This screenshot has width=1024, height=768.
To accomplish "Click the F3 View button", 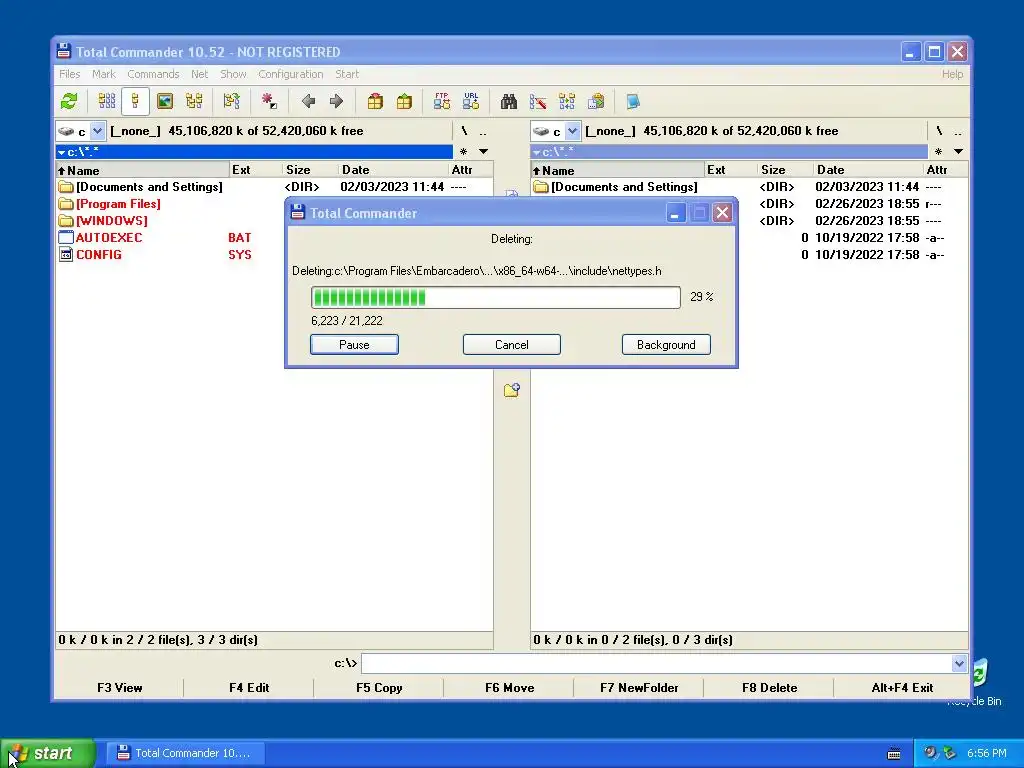I will (x=120, y=688).
